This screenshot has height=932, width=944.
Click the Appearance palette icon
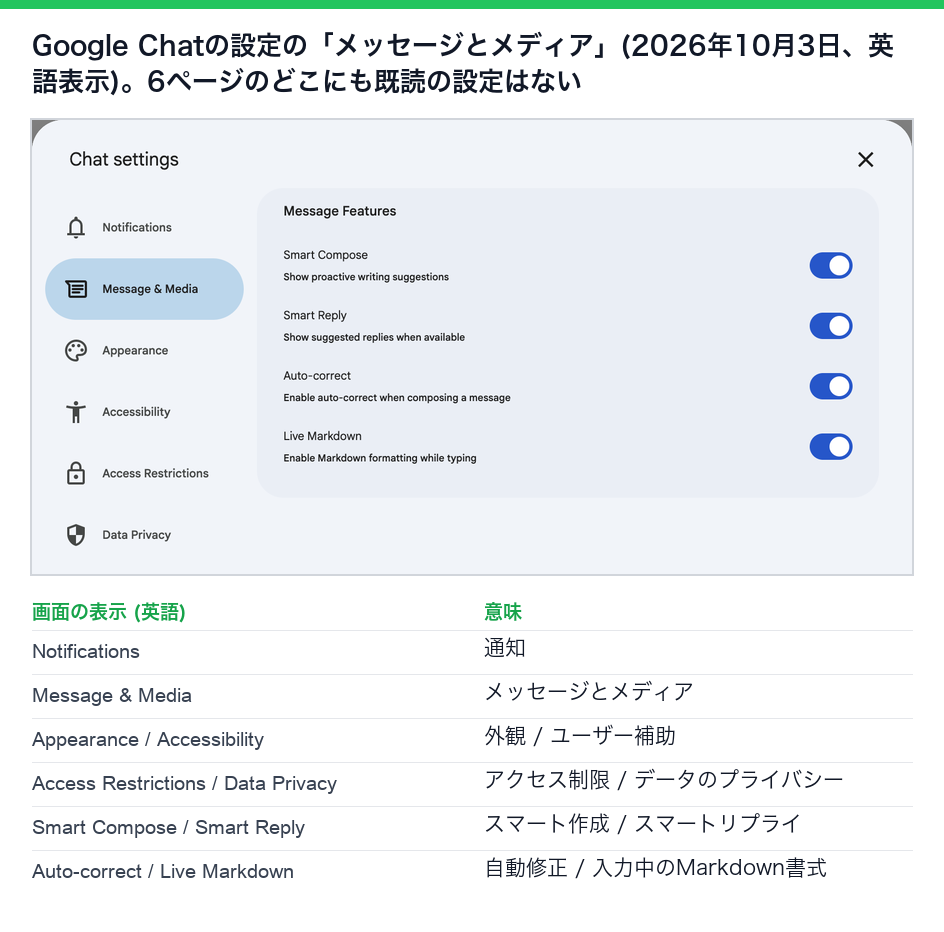[76, 350]
